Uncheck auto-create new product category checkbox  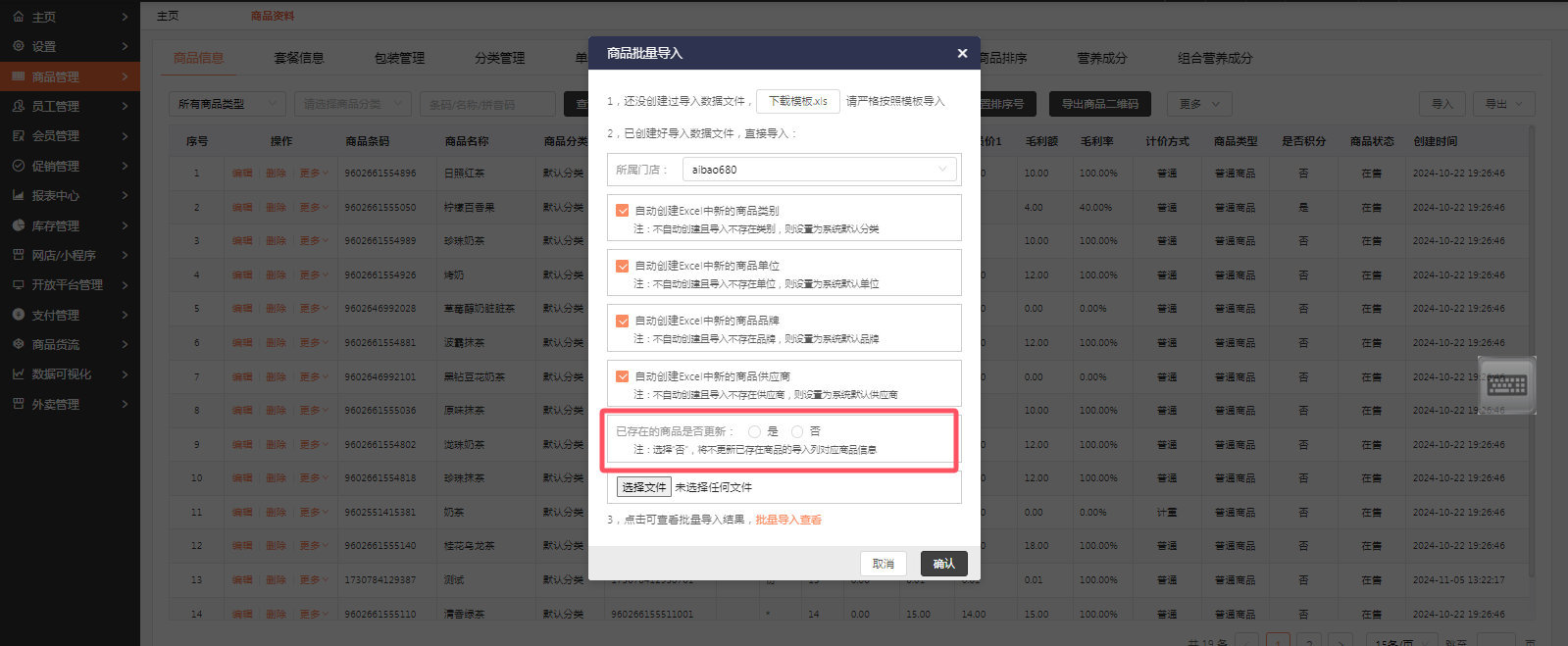(x=622, y=210)
